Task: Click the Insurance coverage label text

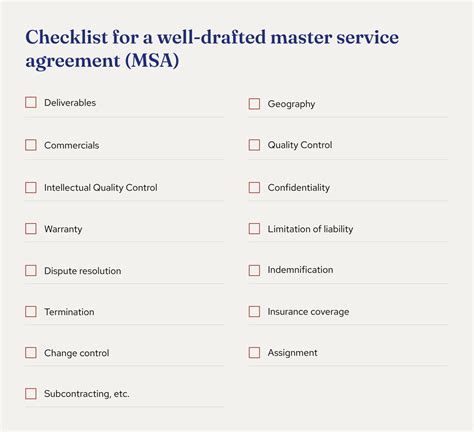Action: coord(308,312)
